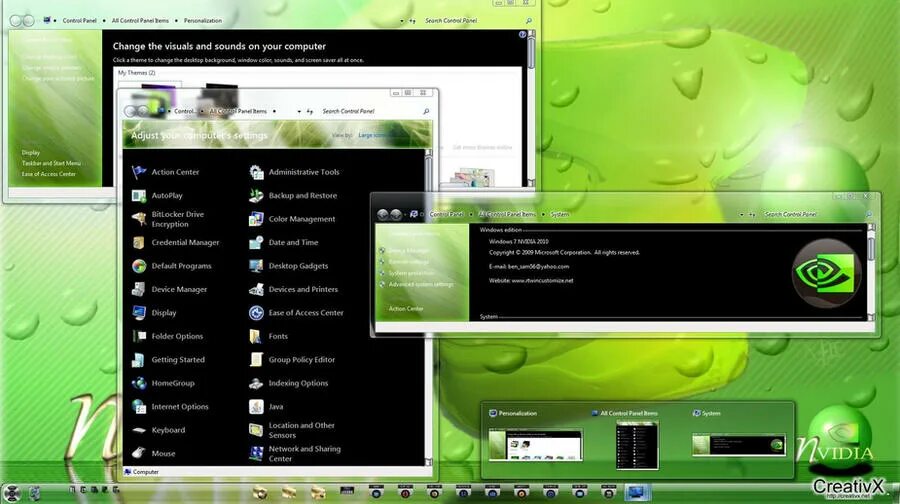Open the Group Policy Editor icon
This screenshot has width=900, height=504.
pos(256,360)
